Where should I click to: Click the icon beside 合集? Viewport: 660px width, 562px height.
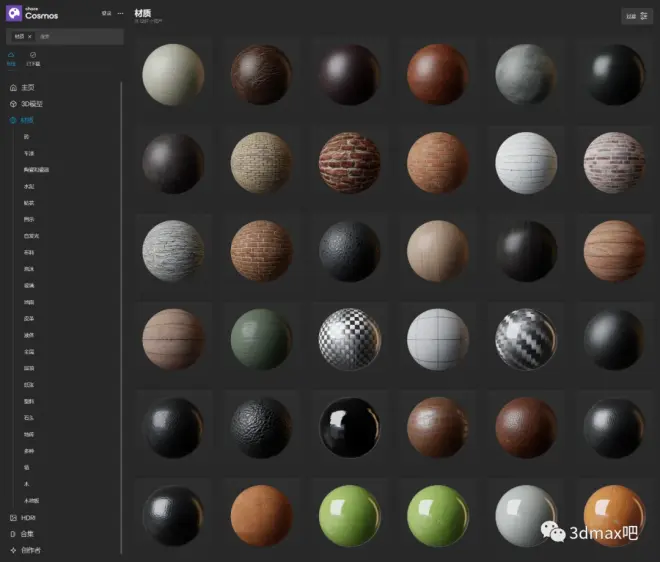coord(13,534)
